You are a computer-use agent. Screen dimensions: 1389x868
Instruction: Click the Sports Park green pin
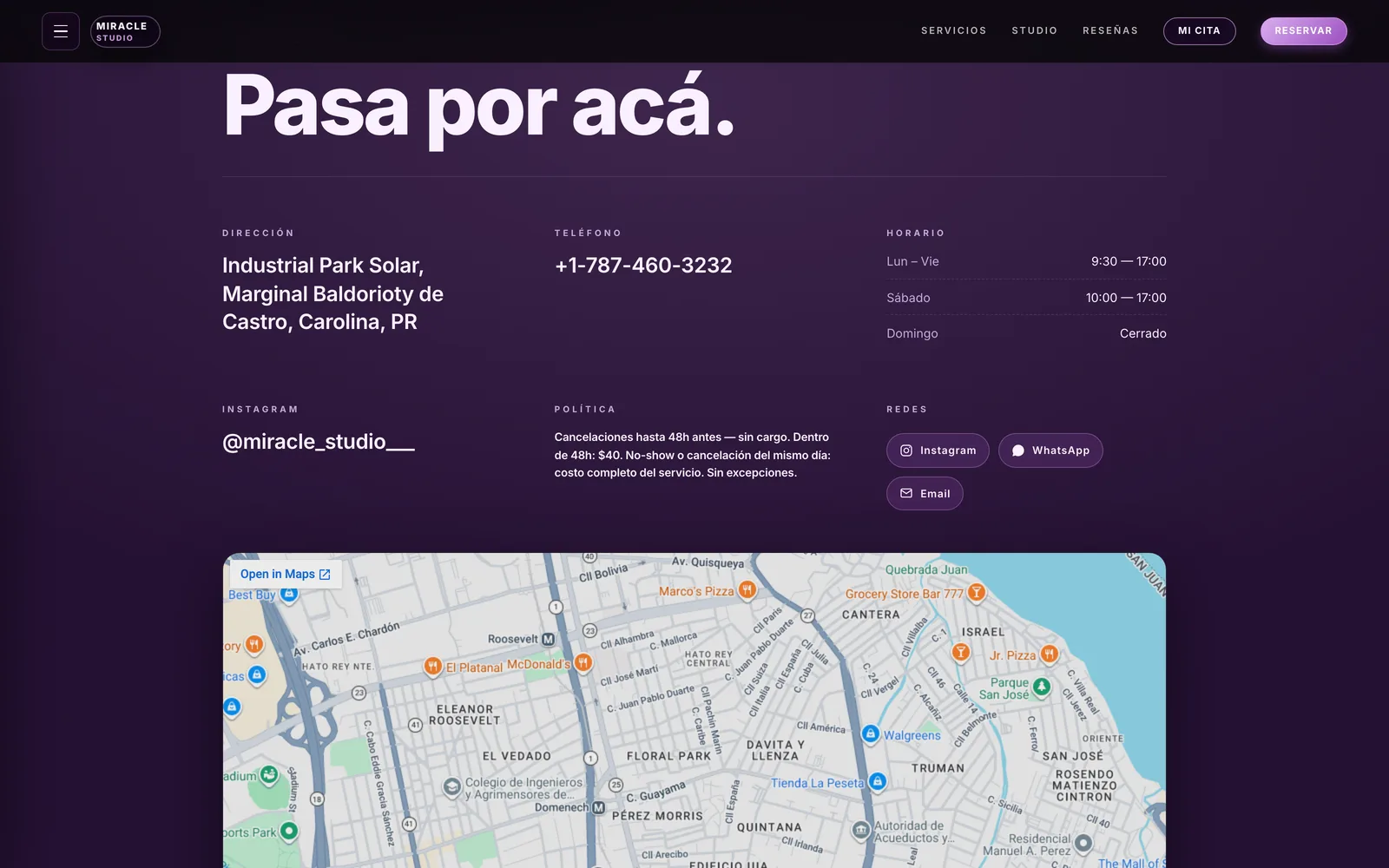click(289, 832)
